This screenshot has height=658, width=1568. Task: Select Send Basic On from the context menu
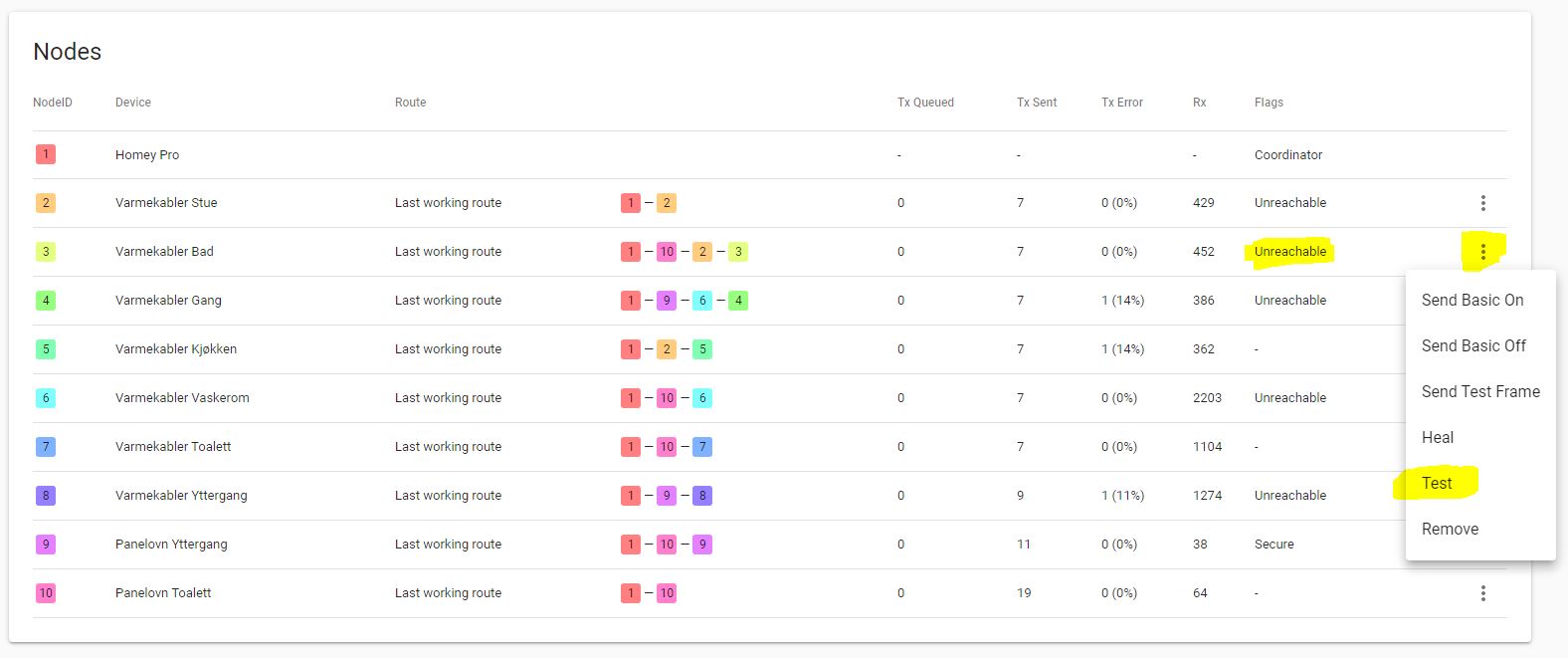pos(1472,301)
